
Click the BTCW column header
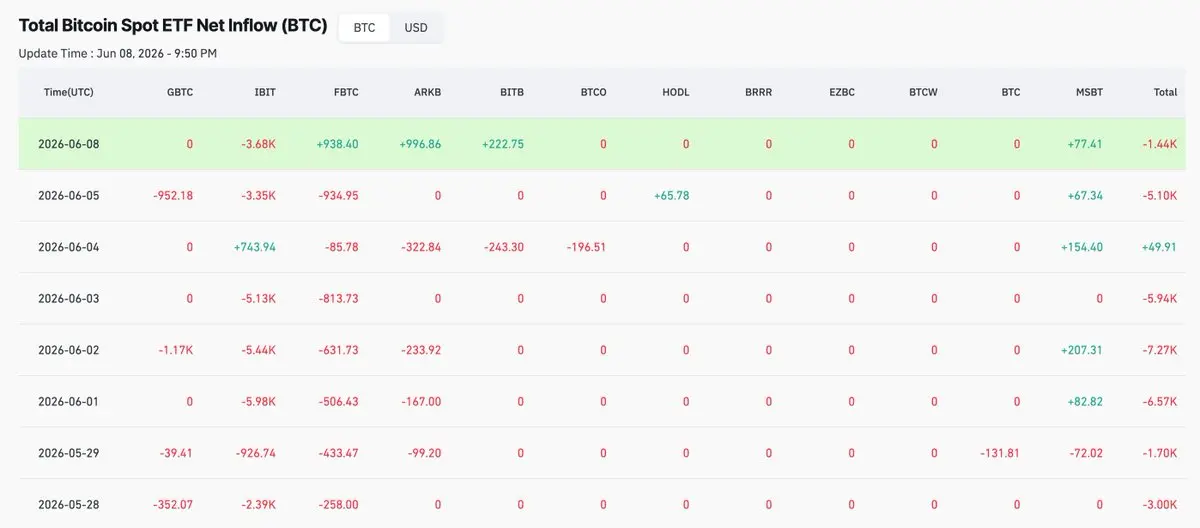tap(923, 92)
